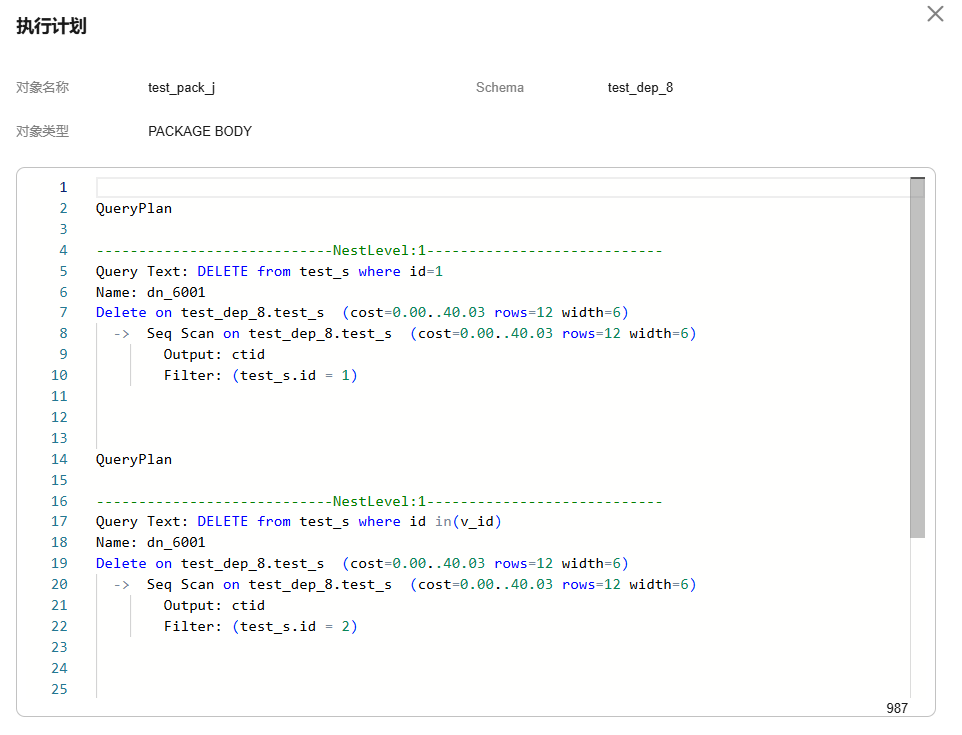Screen dimensions: 962x735
Task: Click 'Output: ctid' on line 9
Action: coord(214,354)
